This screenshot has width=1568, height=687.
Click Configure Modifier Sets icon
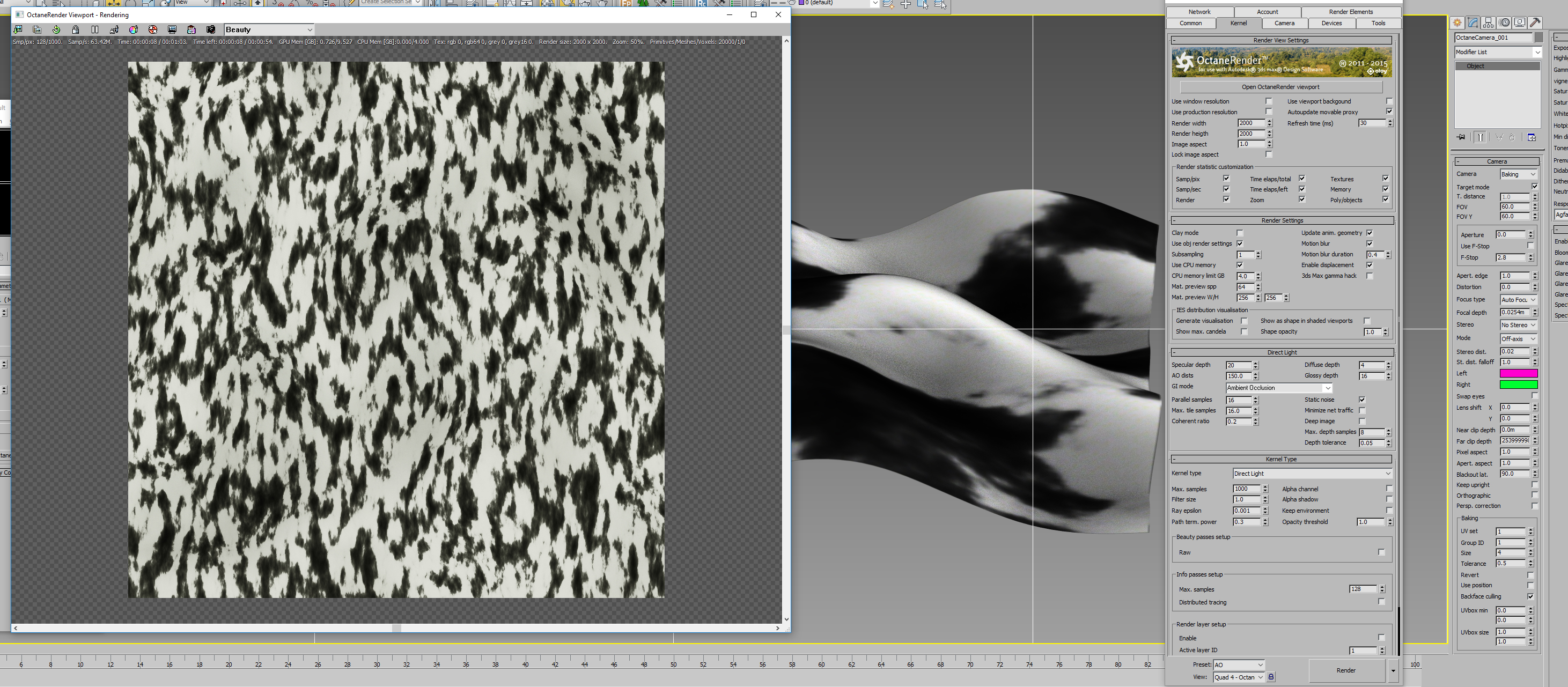[x=1532, y=137]
